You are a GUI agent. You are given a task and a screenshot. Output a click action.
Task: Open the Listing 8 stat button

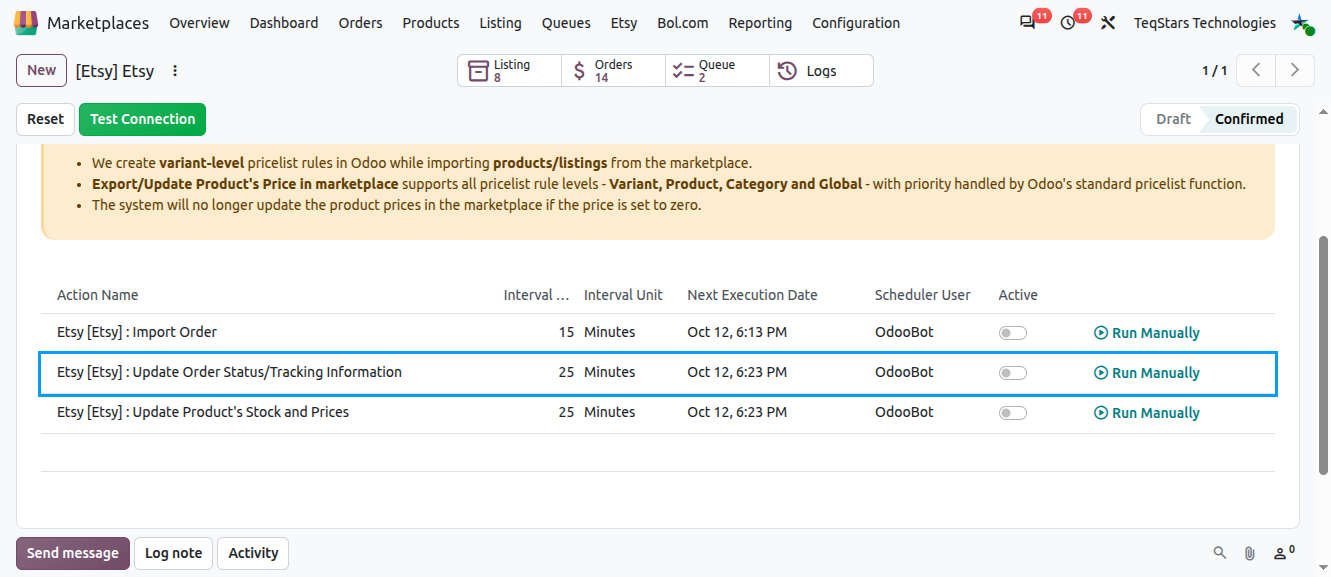[x=510, y=71]
